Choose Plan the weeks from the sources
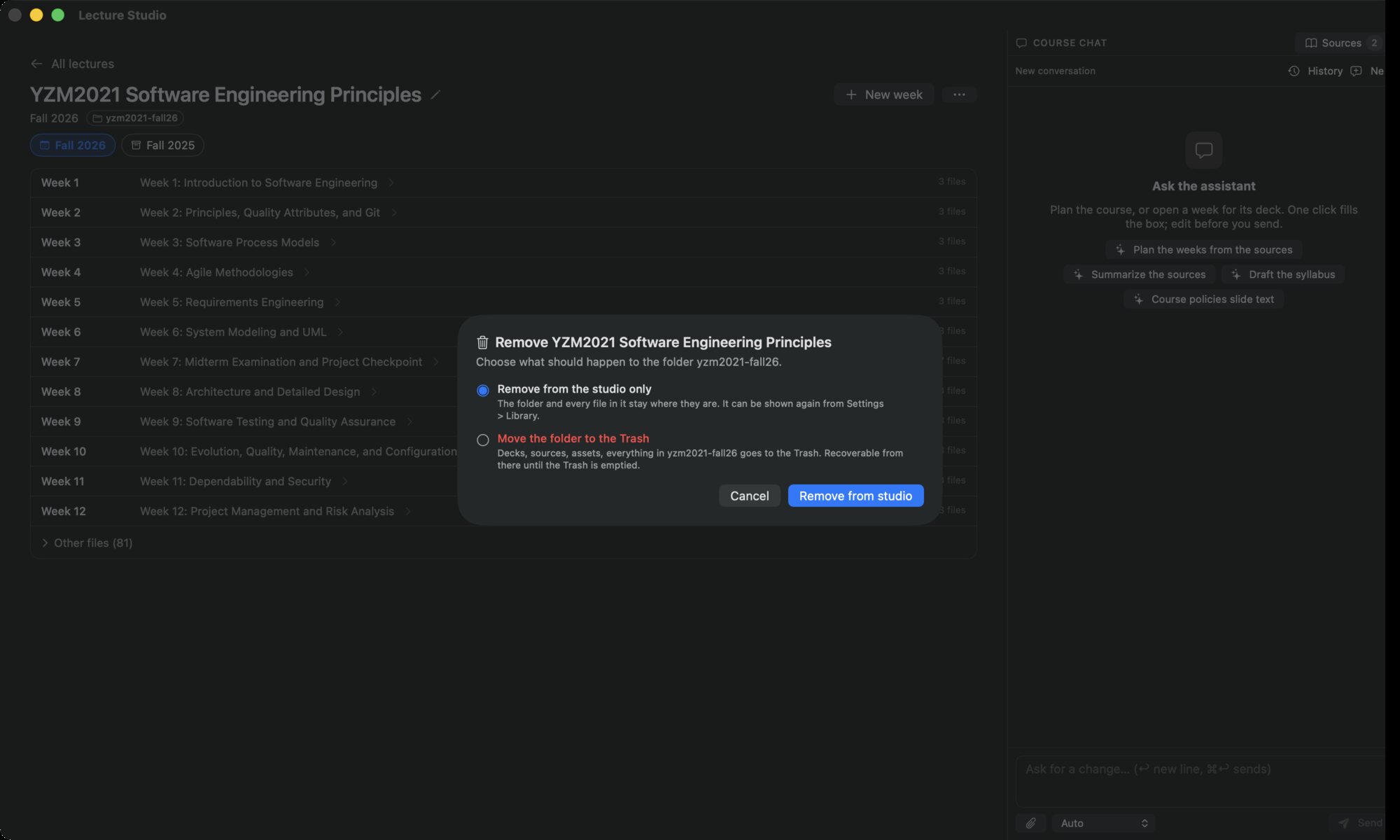 click(x=1204, y=250)
